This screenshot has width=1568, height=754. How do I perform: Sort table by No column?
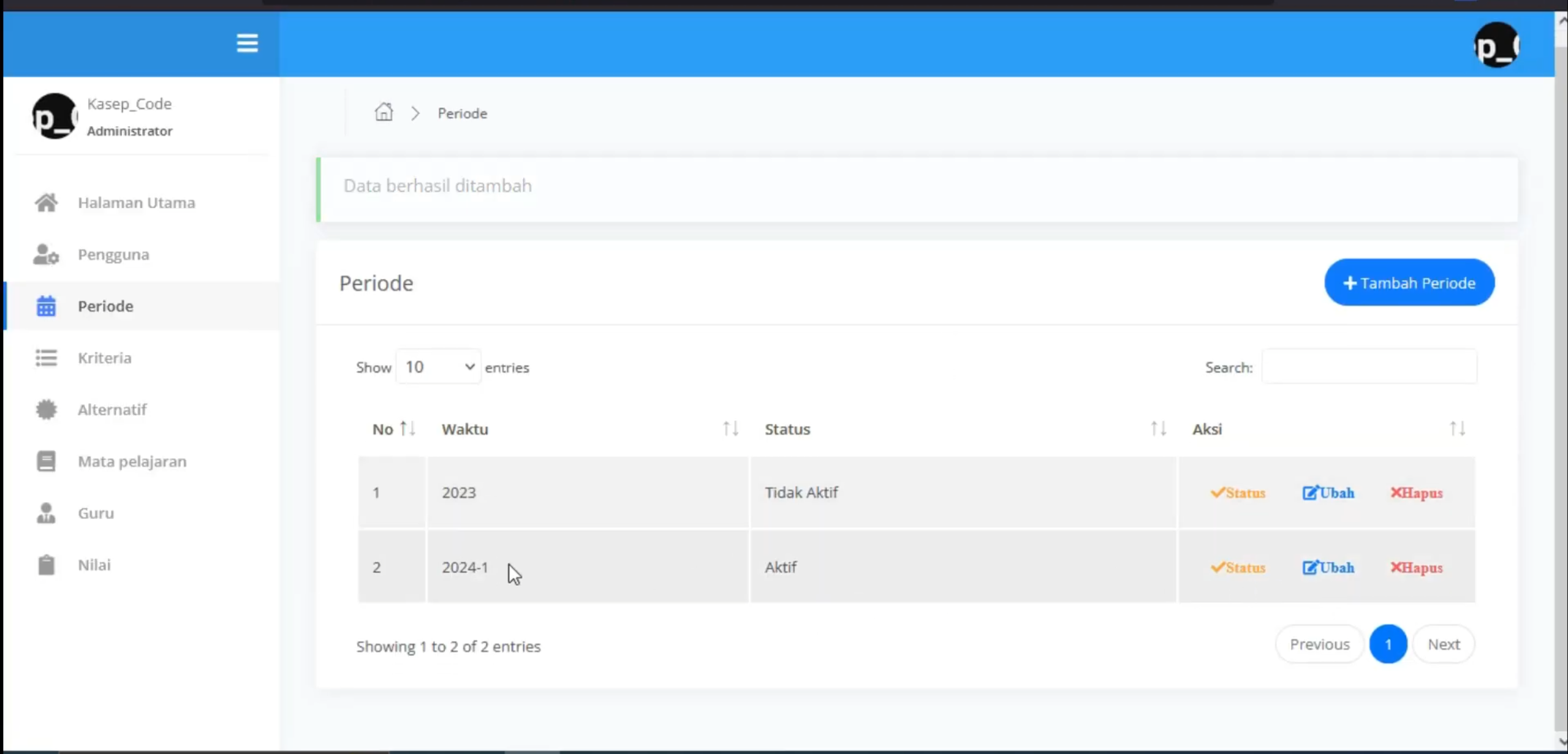click(392, 429)
